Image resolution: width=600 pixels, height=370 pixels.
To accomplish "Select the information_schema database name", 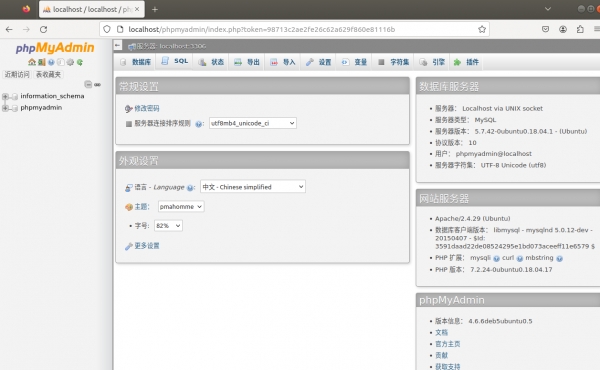I will pos(52,96).
